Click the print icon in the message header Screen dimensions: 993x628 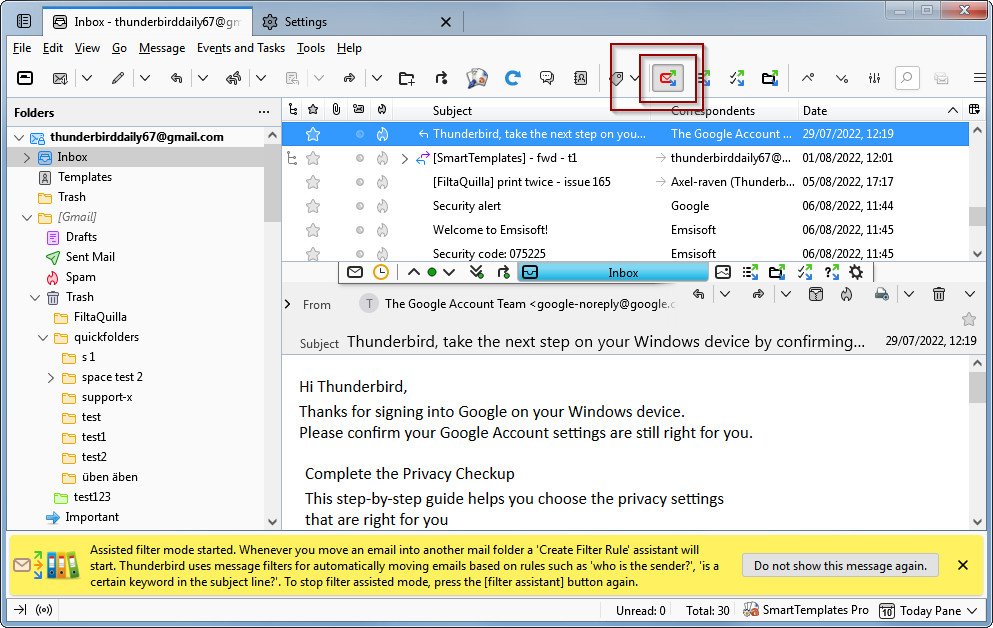coord(881,294)
